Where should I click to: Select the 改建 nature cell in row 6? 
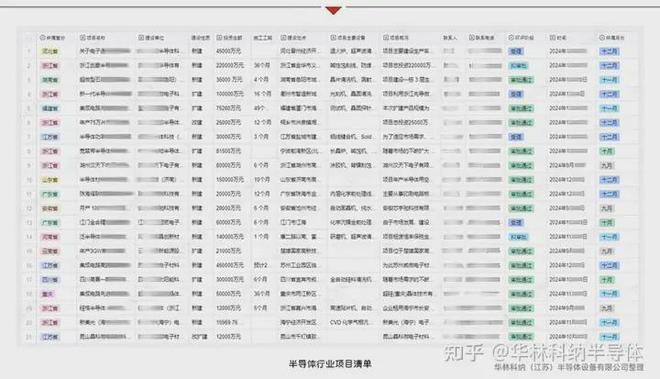pos(197,122)
